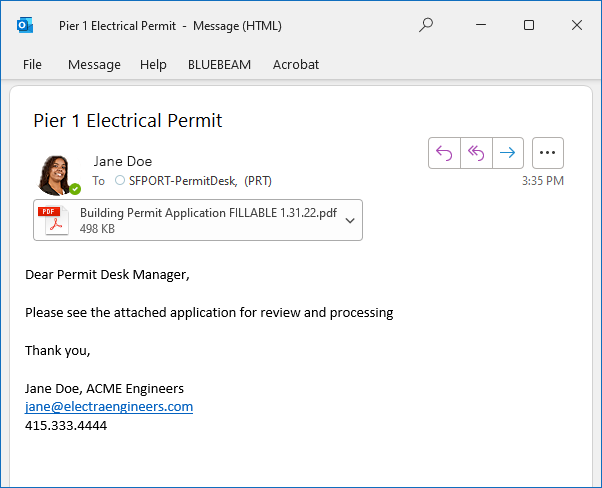This screenshot has width=602, height=488.
Task: Click the sentence about attached application
Action: [x=209, y=313]
